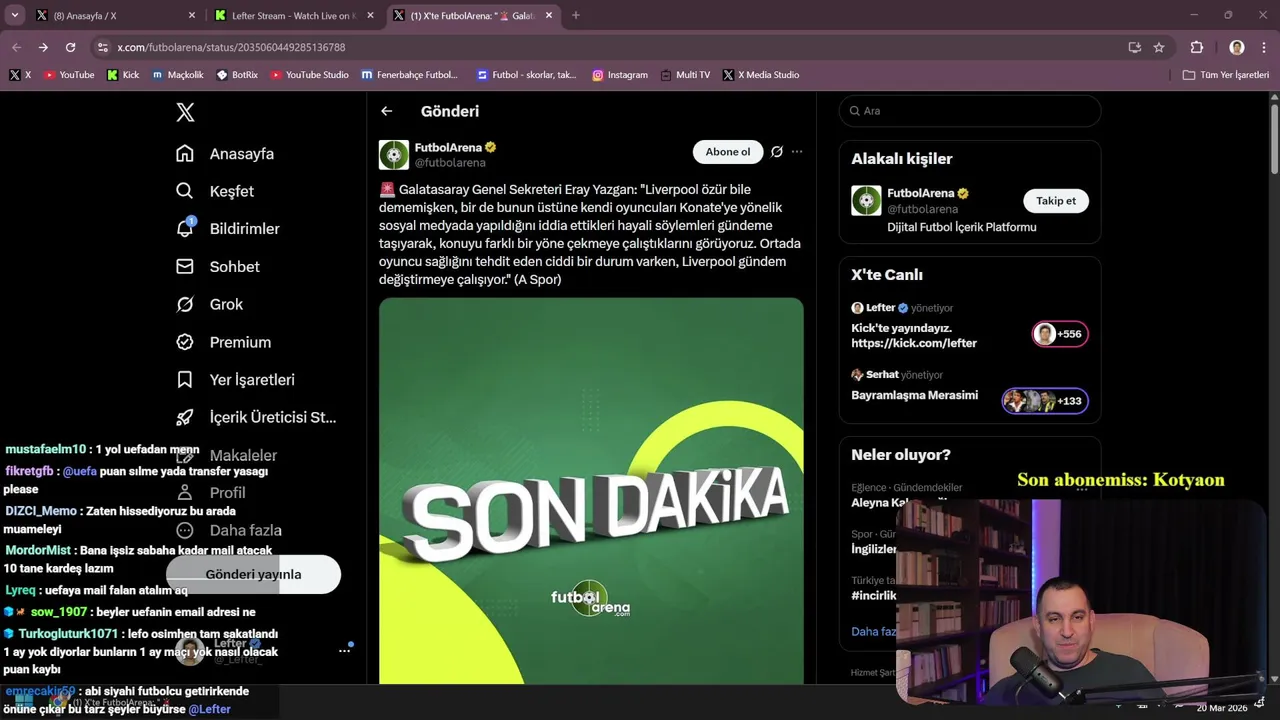Open YouTube bookmark
This screenshot has width=1280, height=720.
(69, 75)
